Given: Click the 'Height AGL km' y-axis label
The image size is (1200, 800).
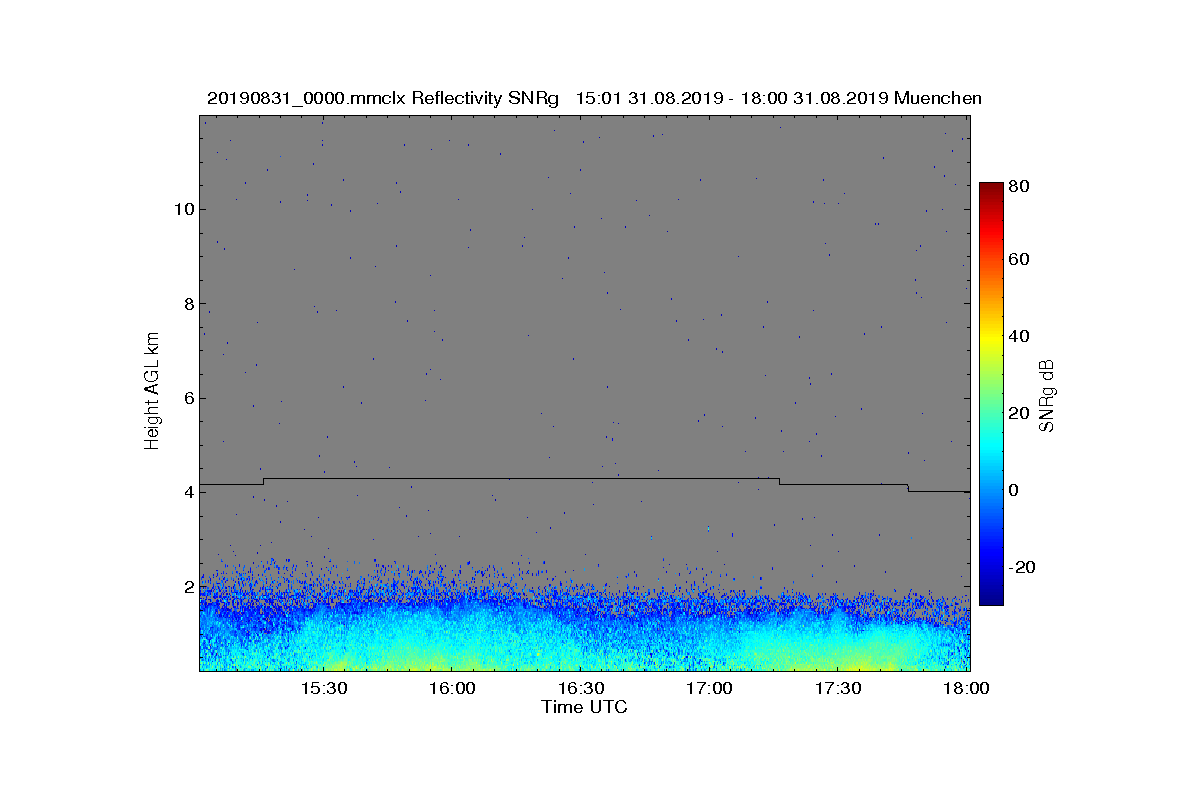Looking at the screenshot, I should pyautogui.click(x=152, y=393).
